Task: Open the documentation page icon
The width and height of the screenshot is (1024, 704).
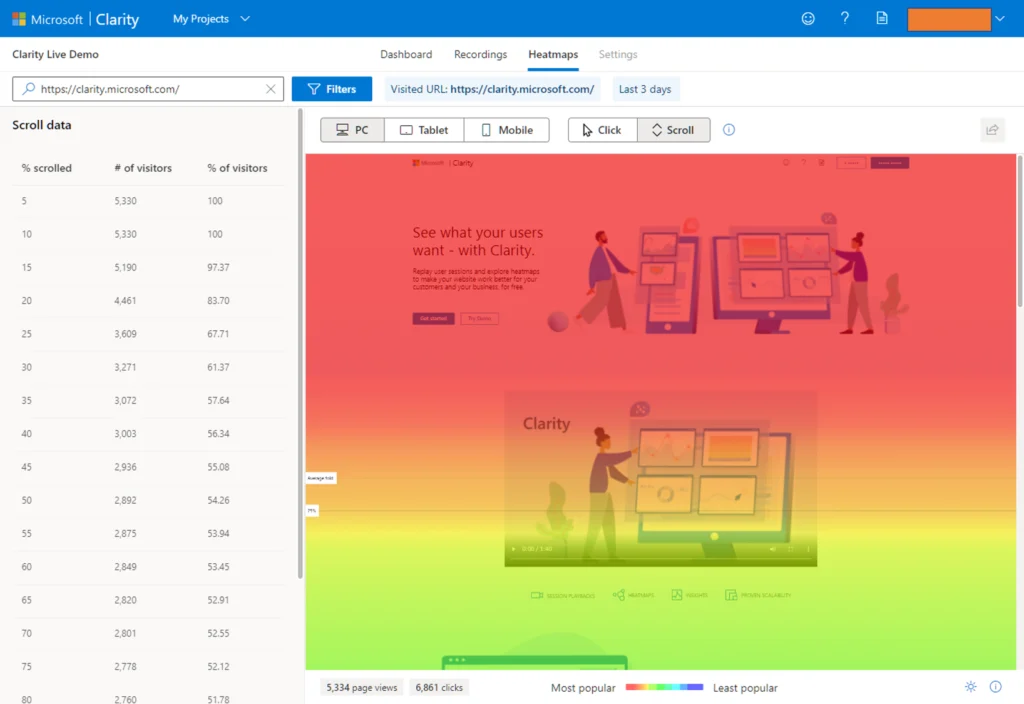Action: pyautogui.click(x=882, y=18)
